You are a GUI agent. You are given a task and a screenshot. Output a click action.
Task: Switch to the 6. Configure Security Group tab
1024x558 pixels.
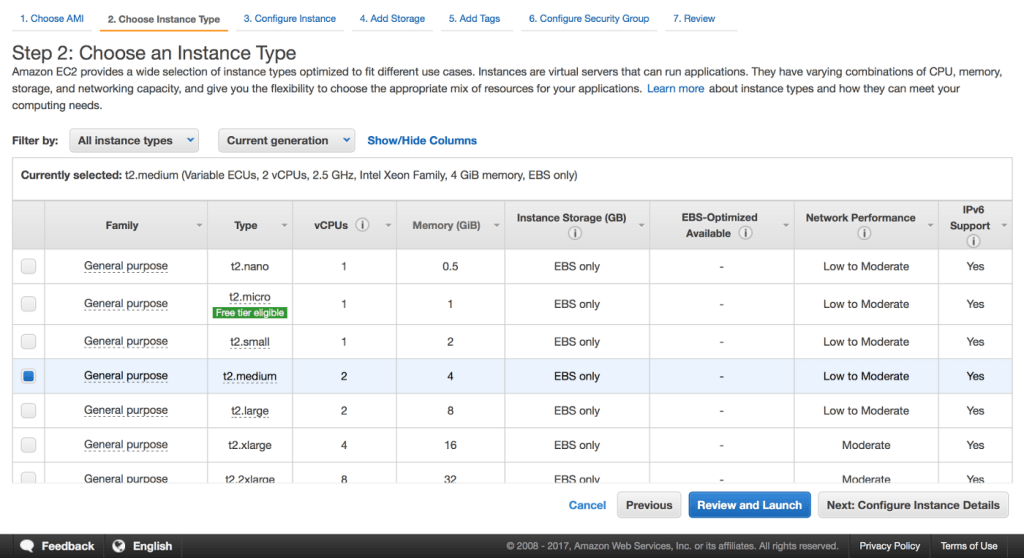(x=589, y=18)
